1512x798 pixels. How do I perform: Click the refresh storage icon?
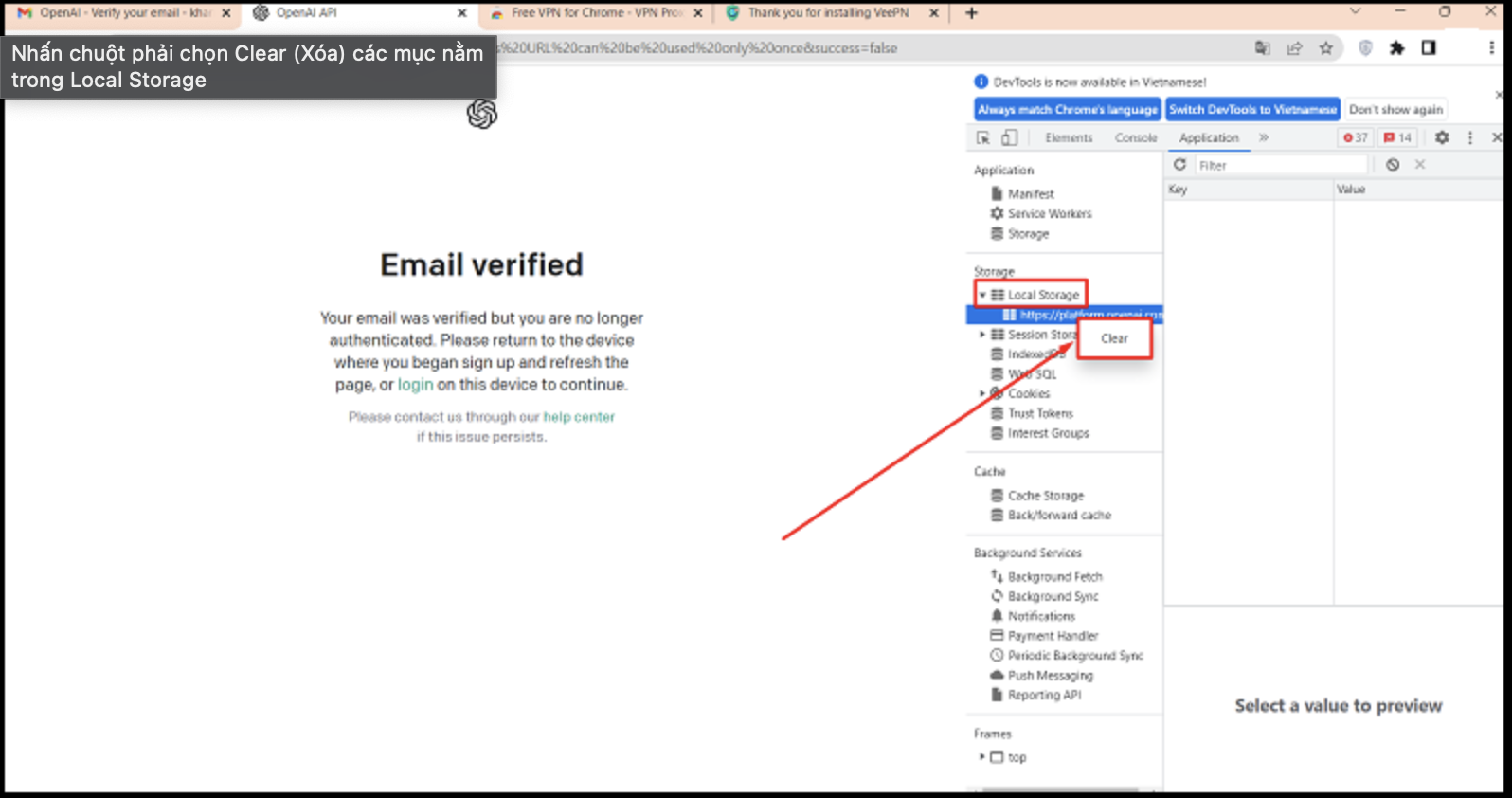point(1180,165)
